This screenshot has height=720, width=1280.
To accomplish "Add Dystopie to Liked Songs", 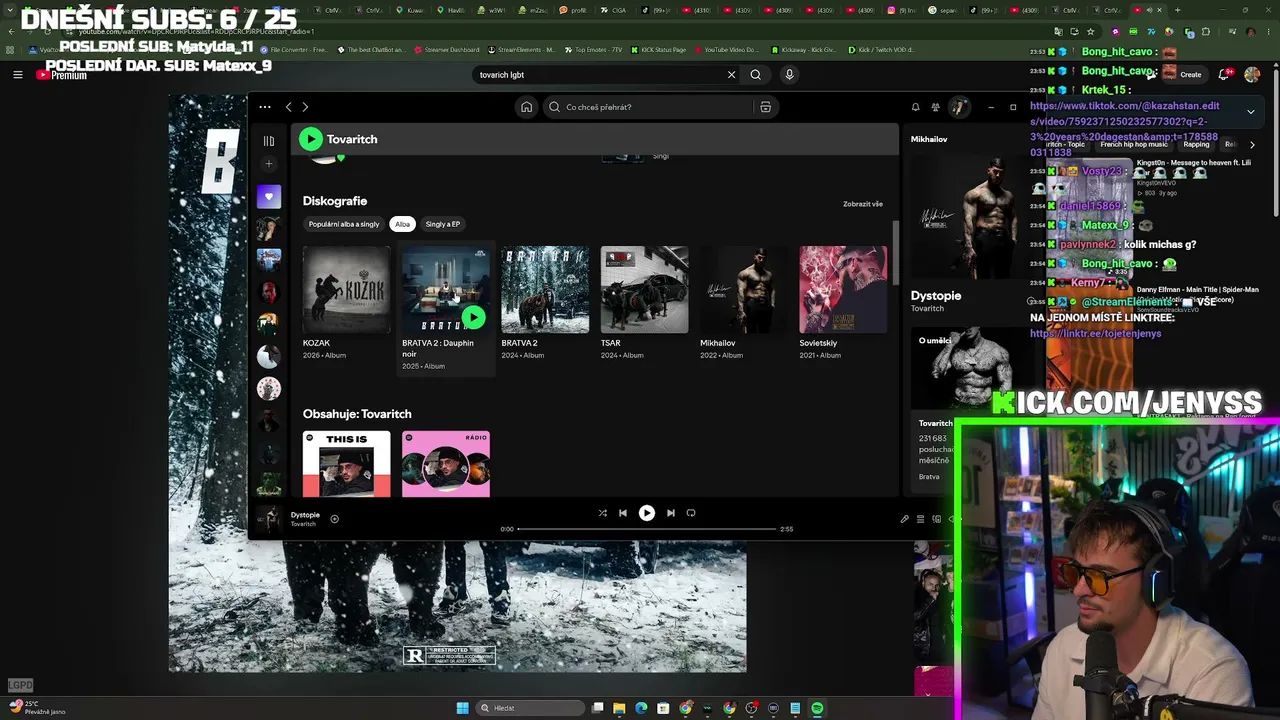I will pos(334,519).
